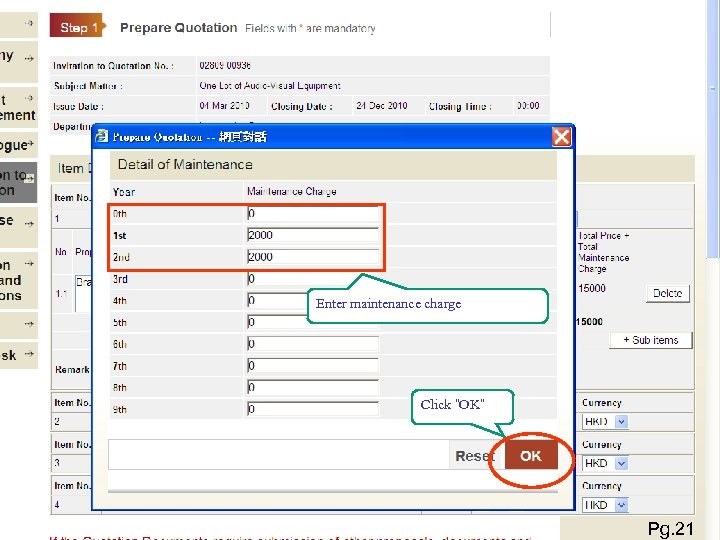Click the 8th year maintenance charge field
Image resolution: width=720 pixels, height=540 pixels.
tap(313, 387)
